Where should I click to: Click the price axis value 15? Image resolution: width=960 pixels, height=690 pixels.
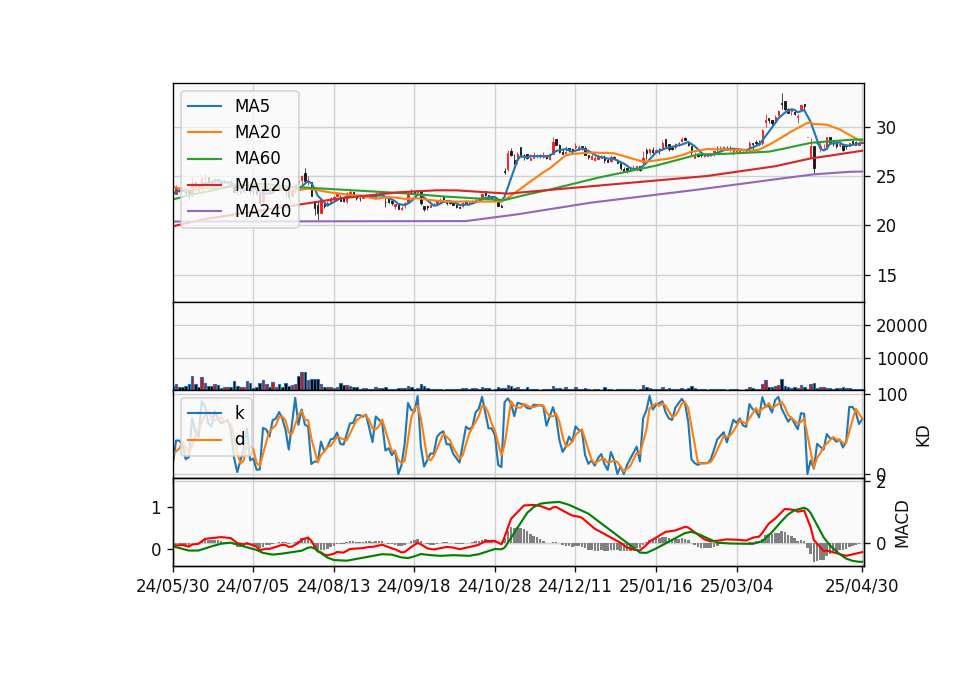click(886, 276)
